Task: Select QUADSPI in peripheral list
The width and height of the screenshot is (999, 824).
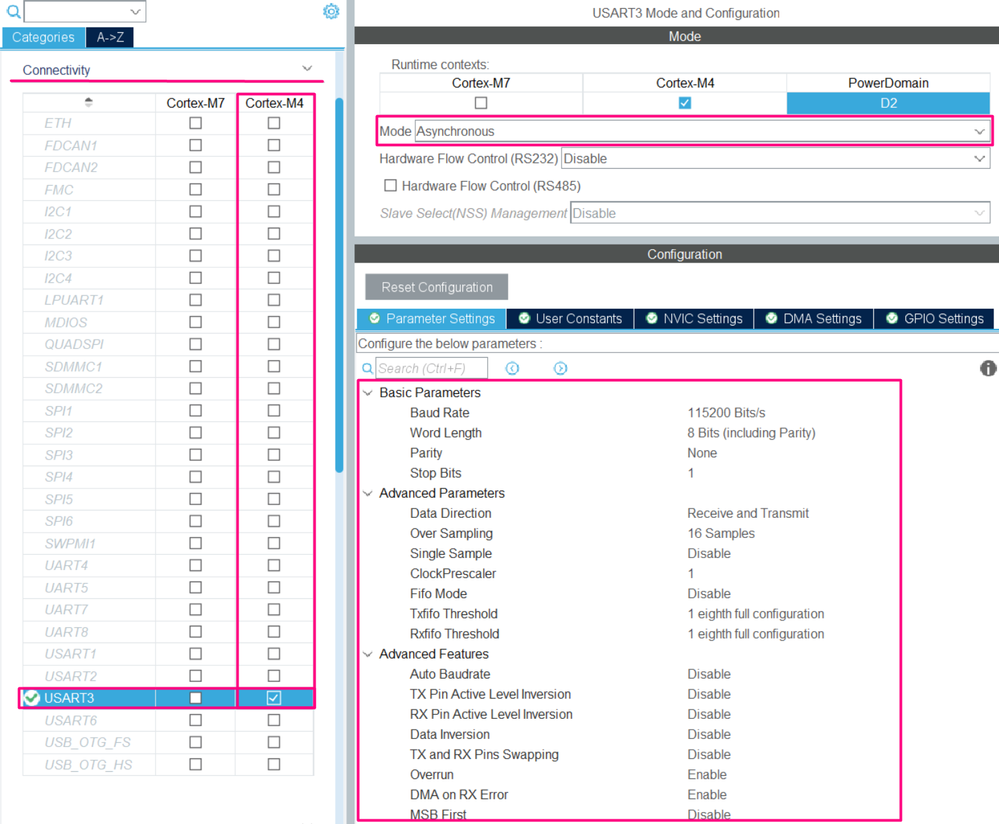Action: point(74,344)
